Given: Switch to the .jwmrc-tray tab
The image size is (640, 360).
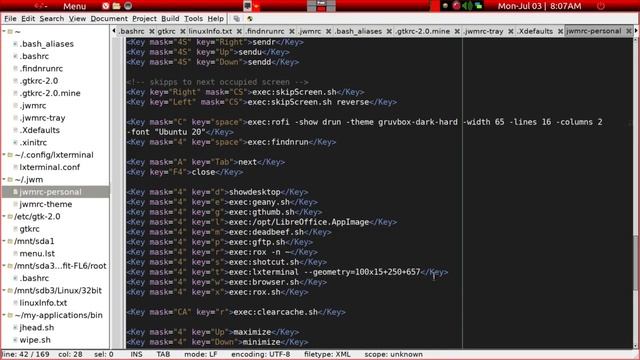Looking at the screenshot, I should (x=483, y=31).
